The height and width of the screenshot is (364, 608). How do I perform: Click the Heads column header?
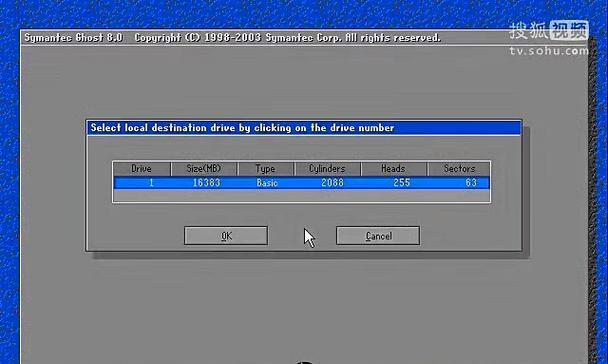click(394, 169)
